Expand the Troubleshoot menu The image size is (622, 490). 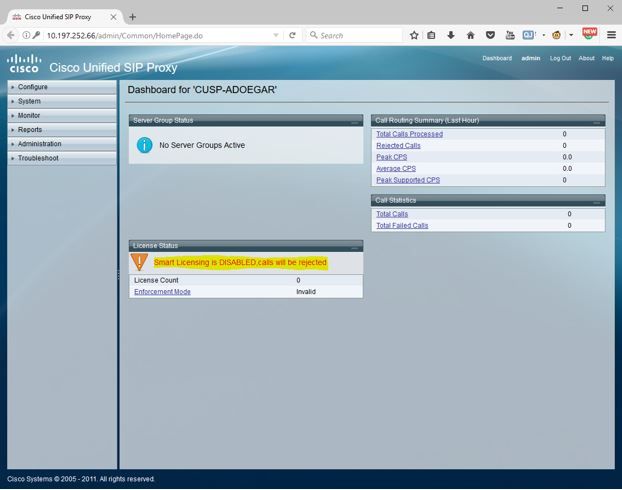pos(62,158)
